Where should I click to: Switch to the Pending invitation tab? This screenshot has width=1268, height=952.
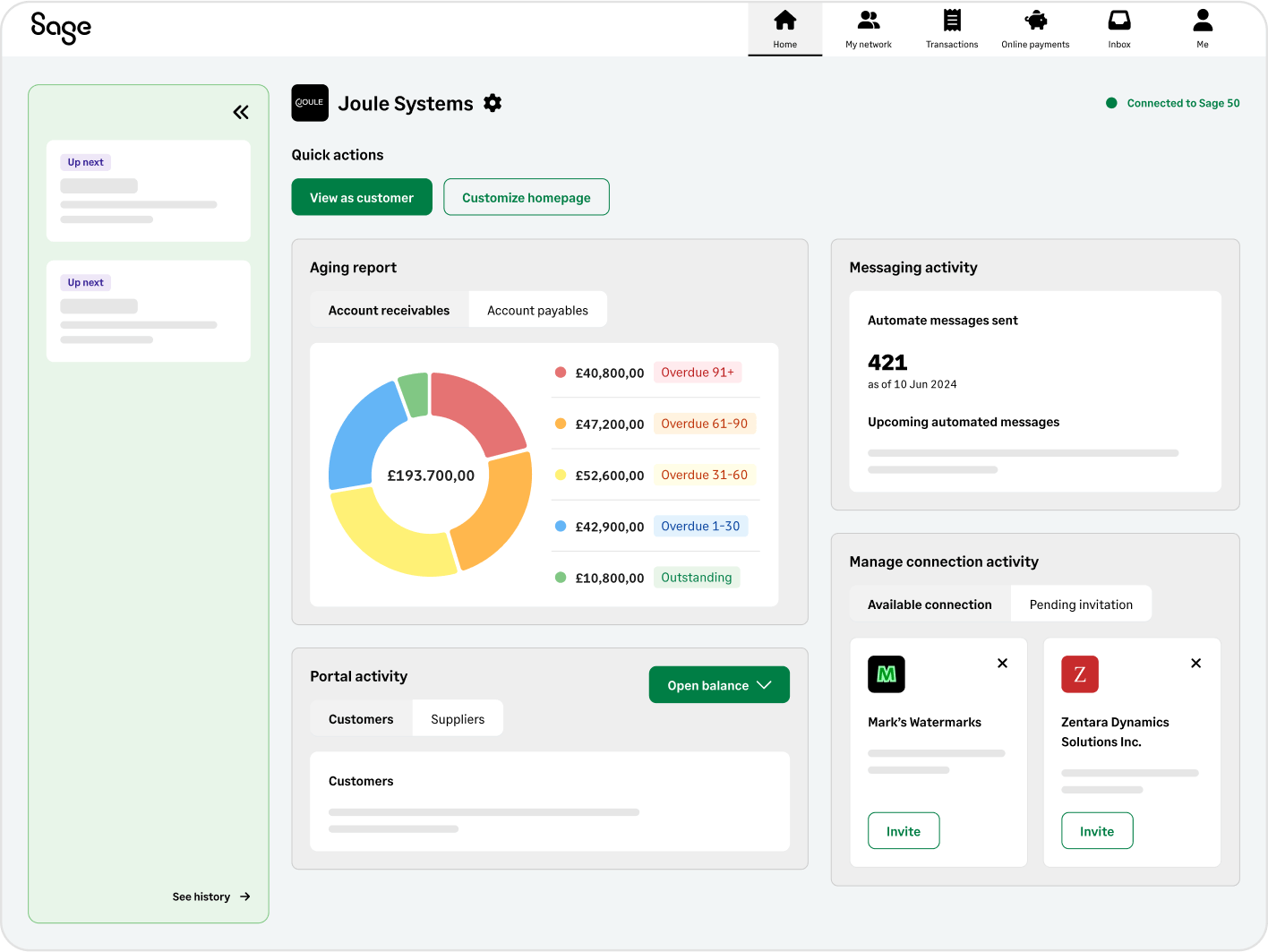click(1081, 604)
